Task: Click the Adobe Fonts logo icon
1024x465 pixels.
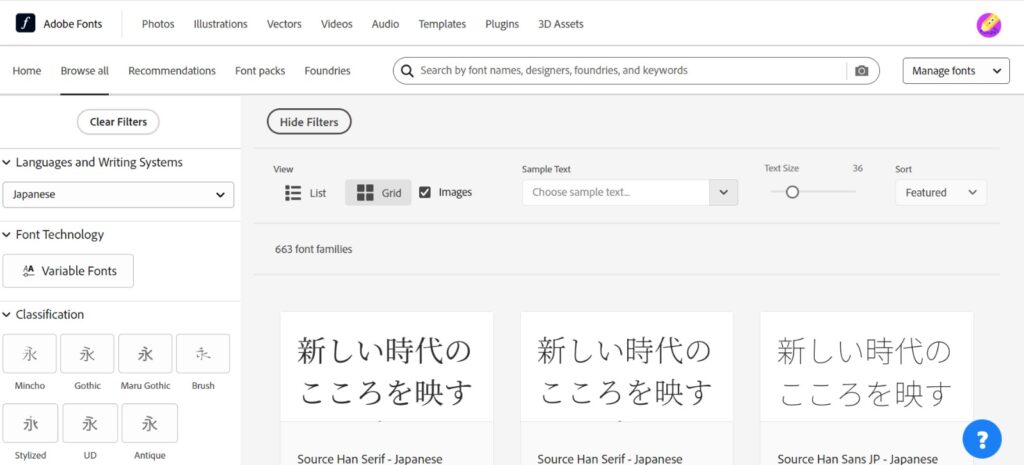Action: (x=25, y=23)
